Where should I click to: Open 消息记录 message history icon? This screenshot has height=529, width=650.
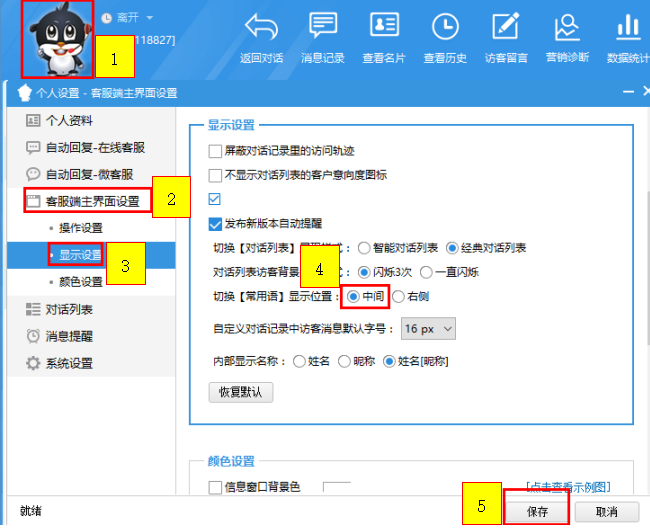pyautogui.click(x=323, y=27)
